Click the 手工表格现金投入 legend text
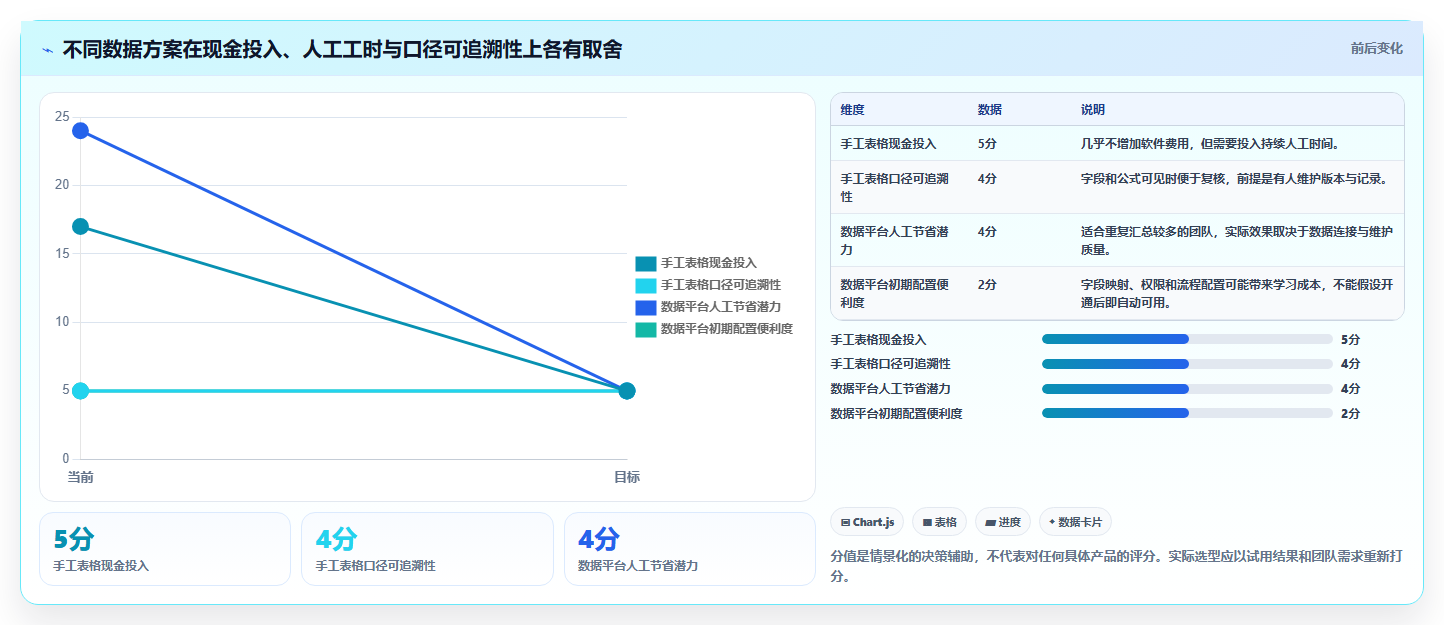The image size is (1444, 625). [709, 263]
